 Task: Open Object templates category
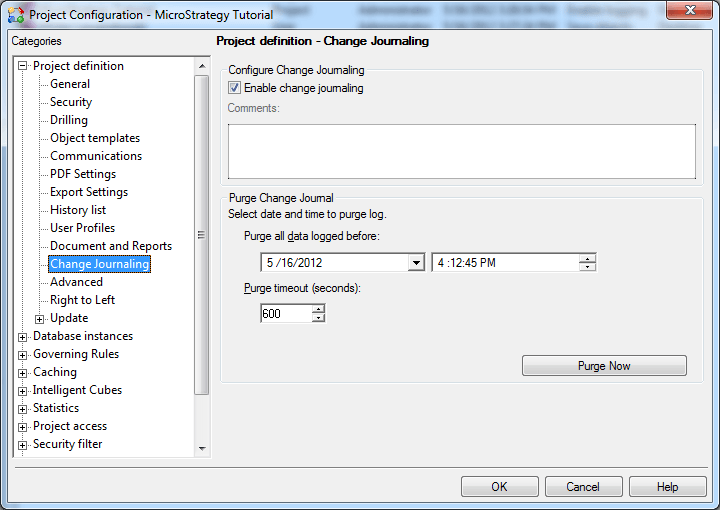click(95, 138)
